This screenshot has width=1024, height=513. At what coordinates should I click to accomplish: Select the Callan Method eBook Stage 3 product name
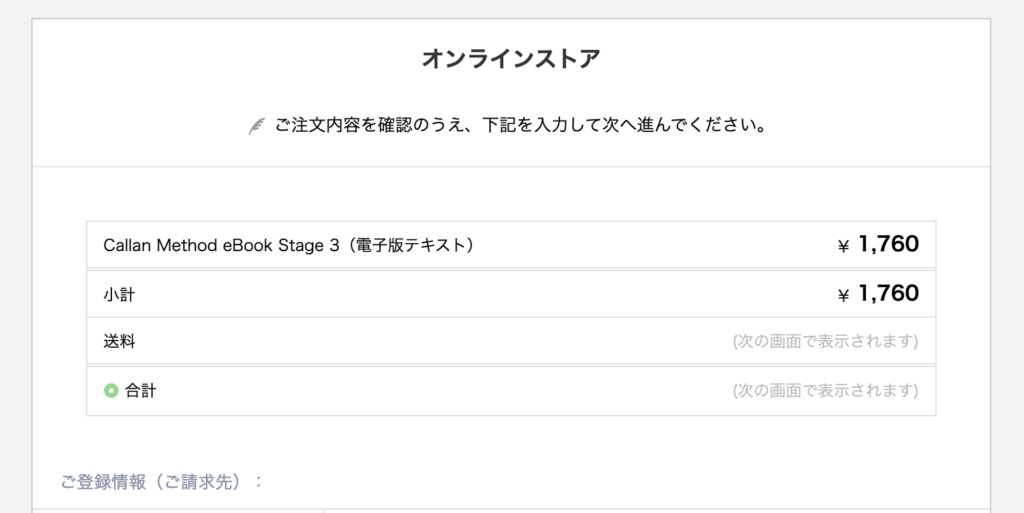(x=289, y=245)
